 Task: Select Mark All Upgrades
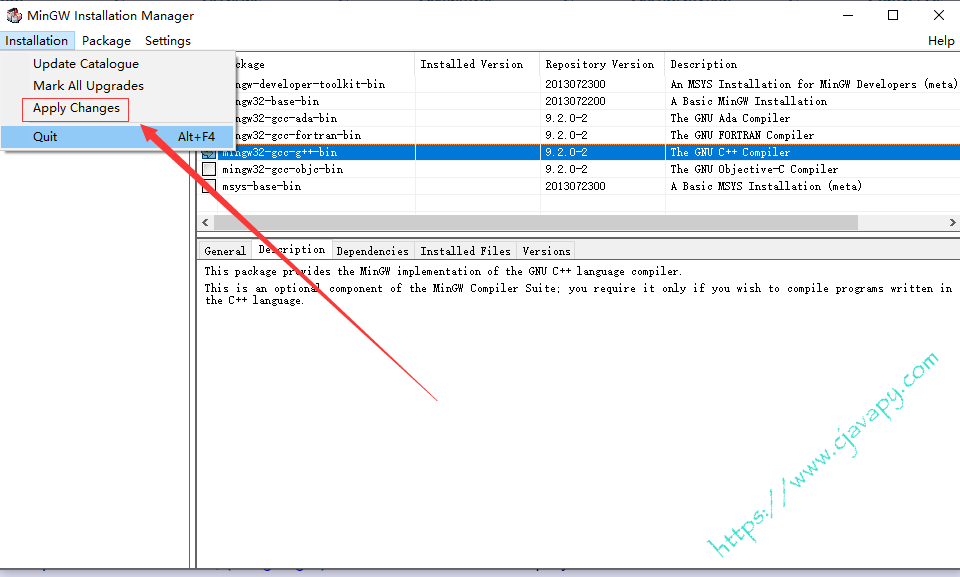tap(88, 86)
